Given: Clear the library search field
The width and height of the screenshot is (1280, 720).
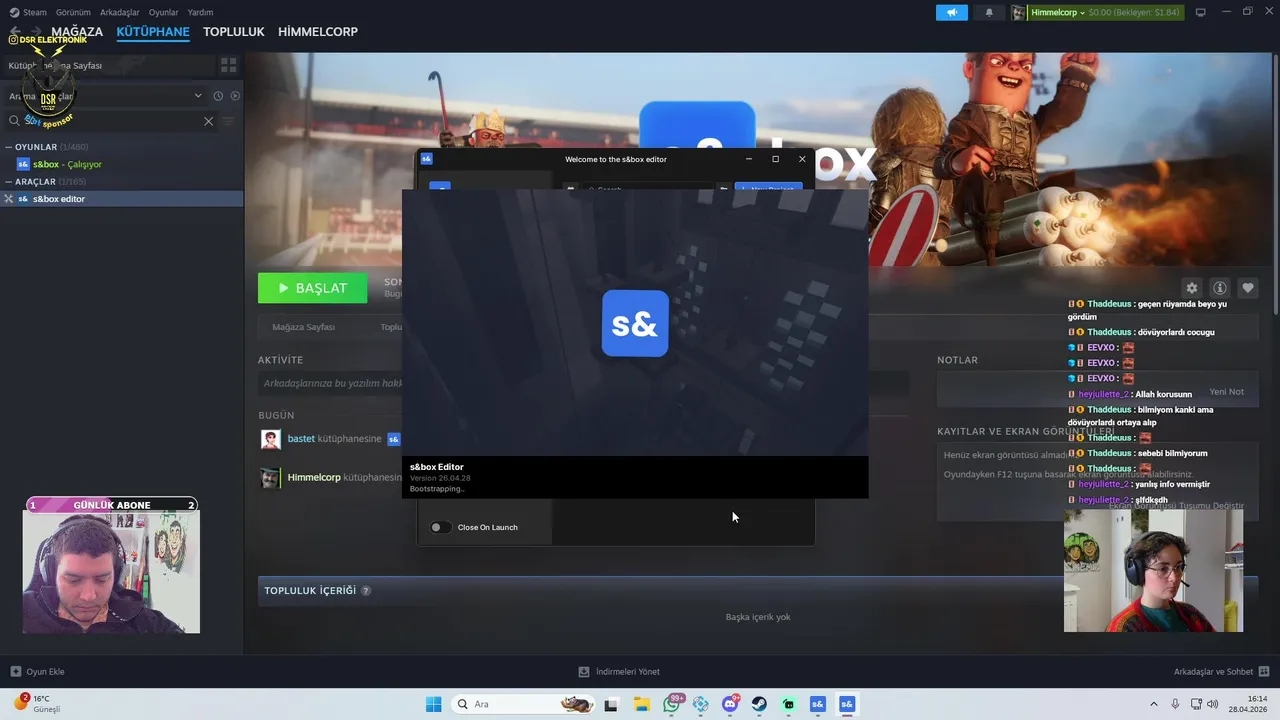Looking at the screenshot, I should 208,121.
